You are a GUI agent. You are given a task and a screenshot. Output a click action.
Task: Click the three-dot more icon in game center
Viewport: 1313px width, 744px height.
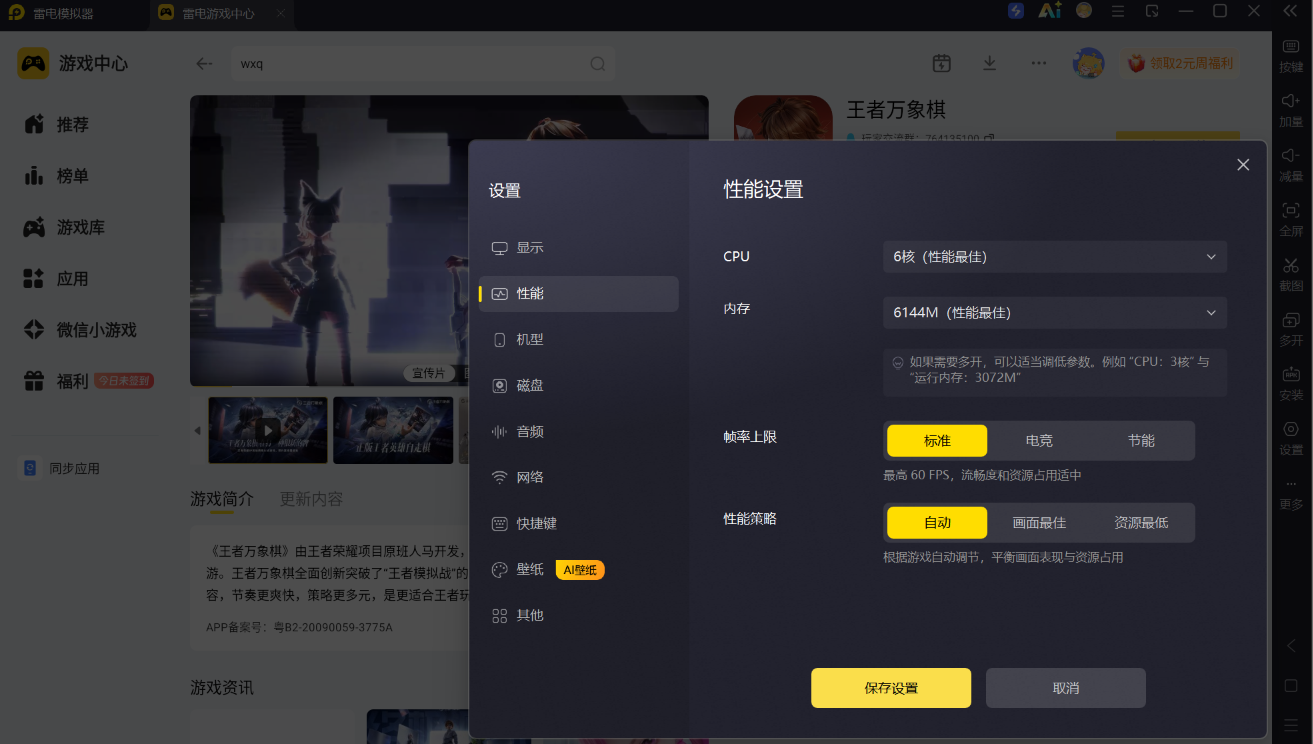[x=1039, y=63]
